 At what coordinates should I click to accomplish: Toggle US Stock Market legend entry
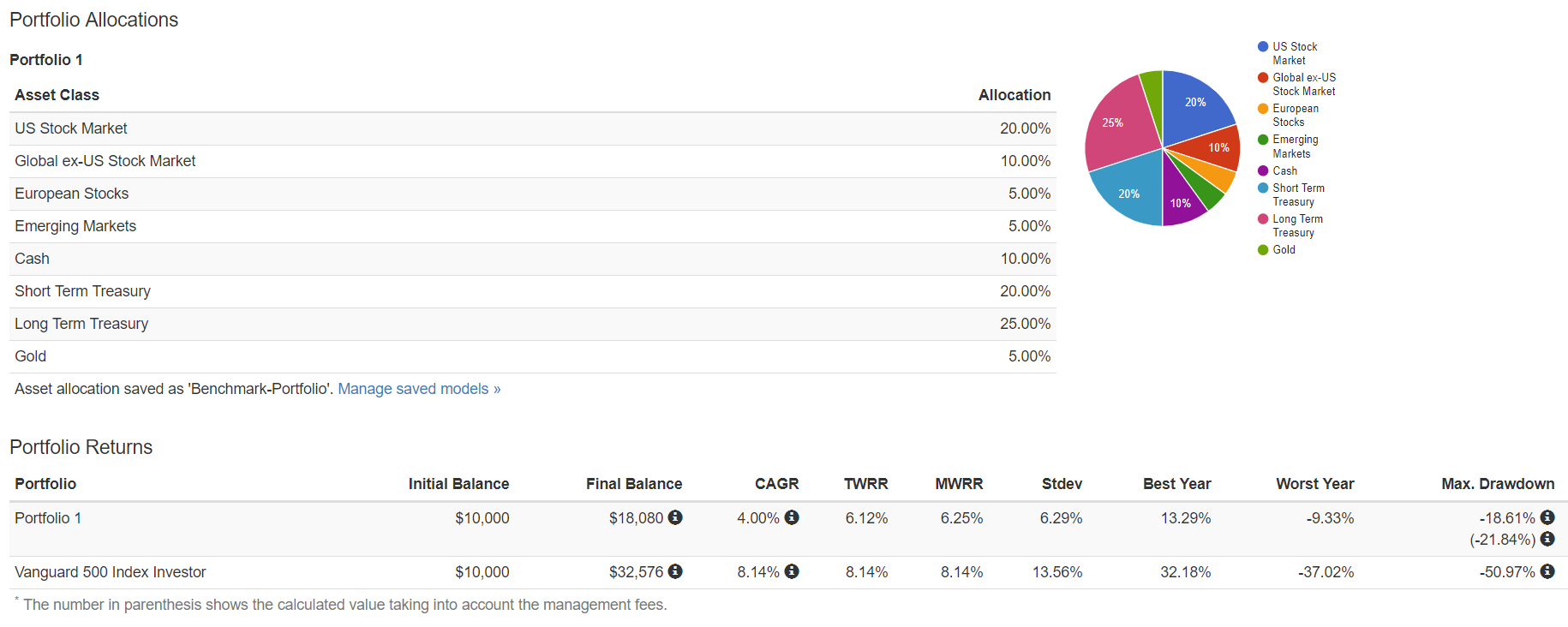coord(1294,53)
